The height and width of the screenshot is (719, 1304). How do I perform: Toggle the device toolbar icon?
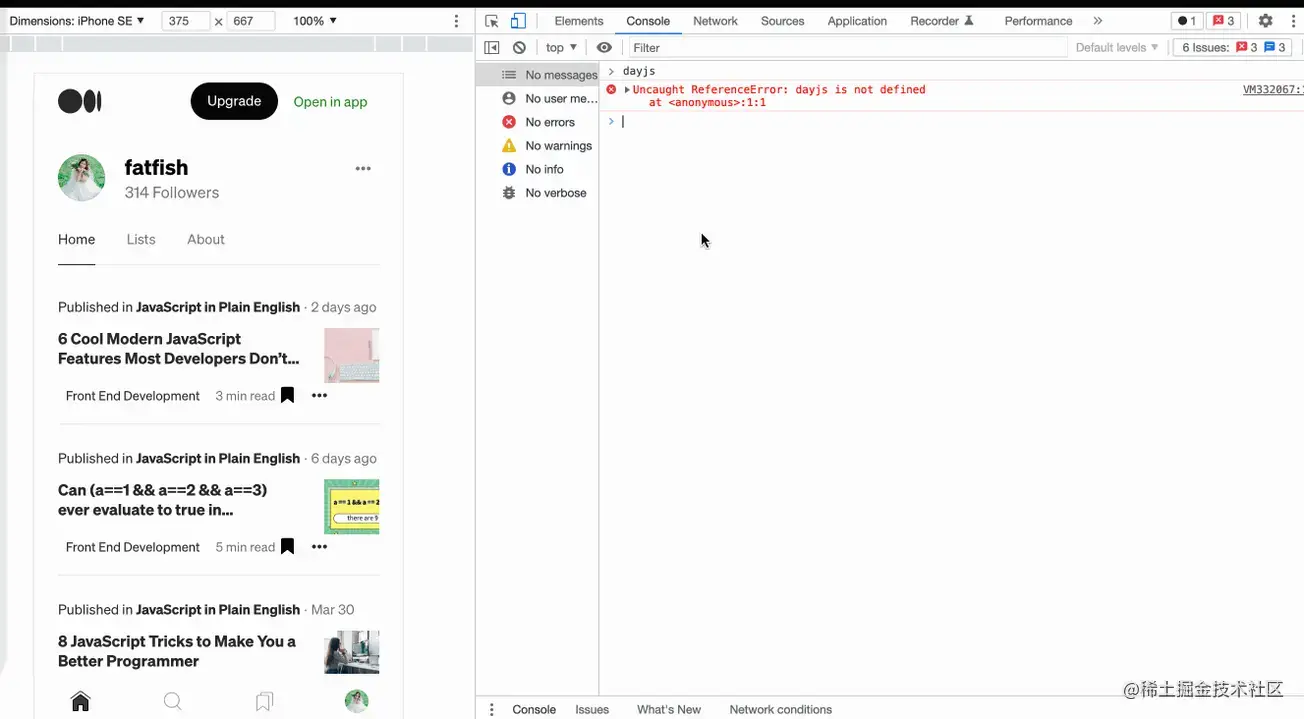click(518, 21)
